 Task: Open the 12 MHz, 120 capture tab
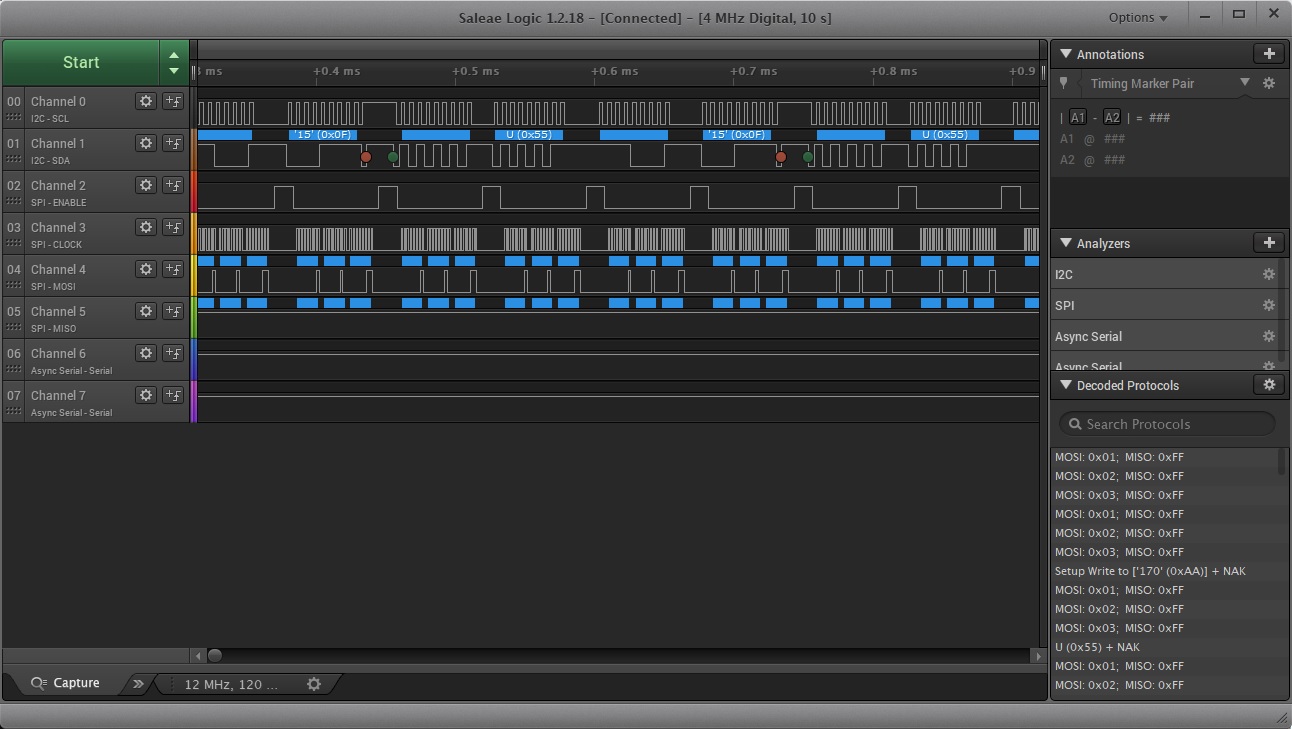(231, 684)
